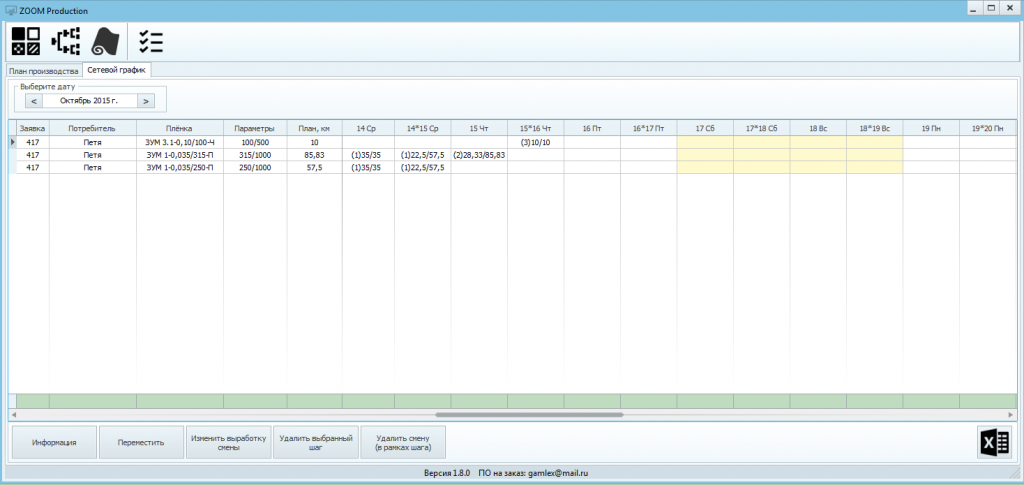This screenshot has height=485, width=1024.
Task: Click the Переместить button
Action: click(x=141, y=442)
